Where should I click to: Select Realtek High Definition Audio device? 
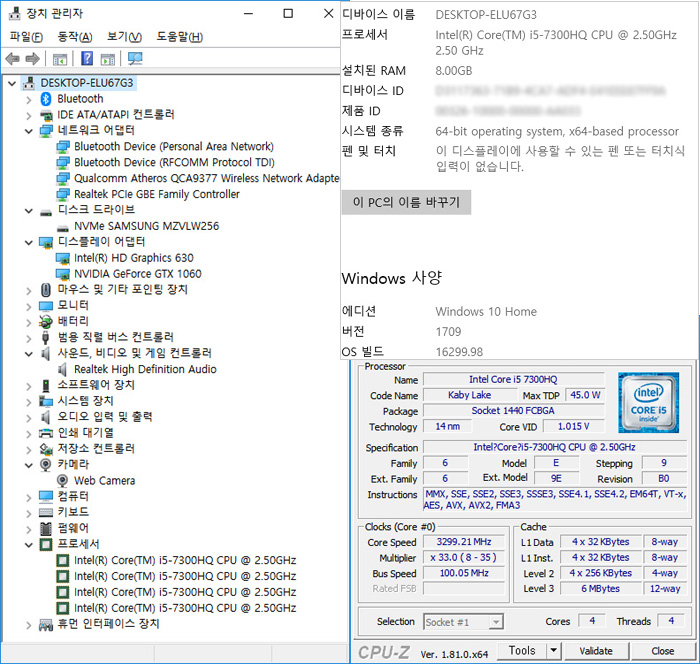tap(145, 370)
